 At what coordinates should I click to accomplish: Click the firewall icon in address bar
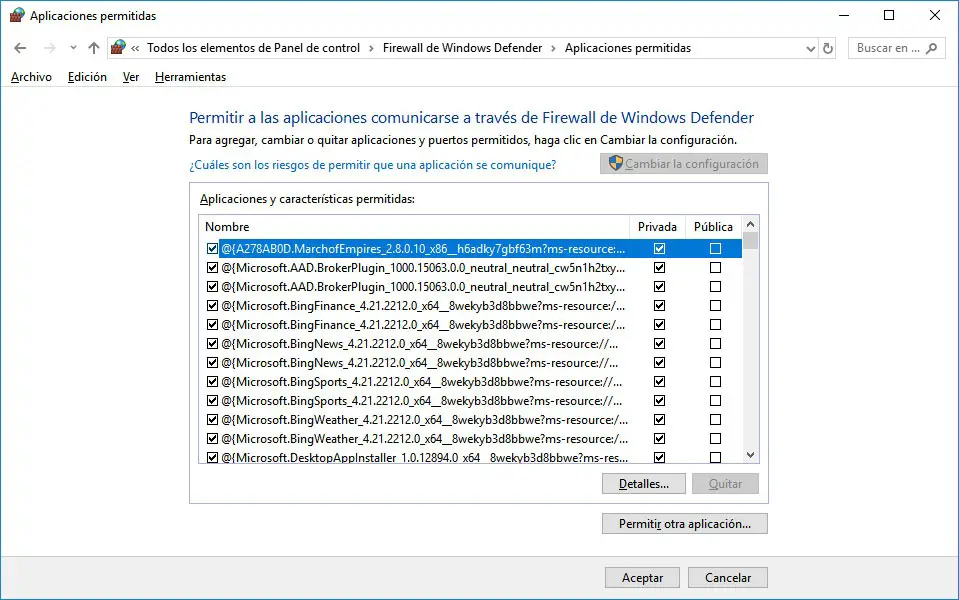(119, 48)
